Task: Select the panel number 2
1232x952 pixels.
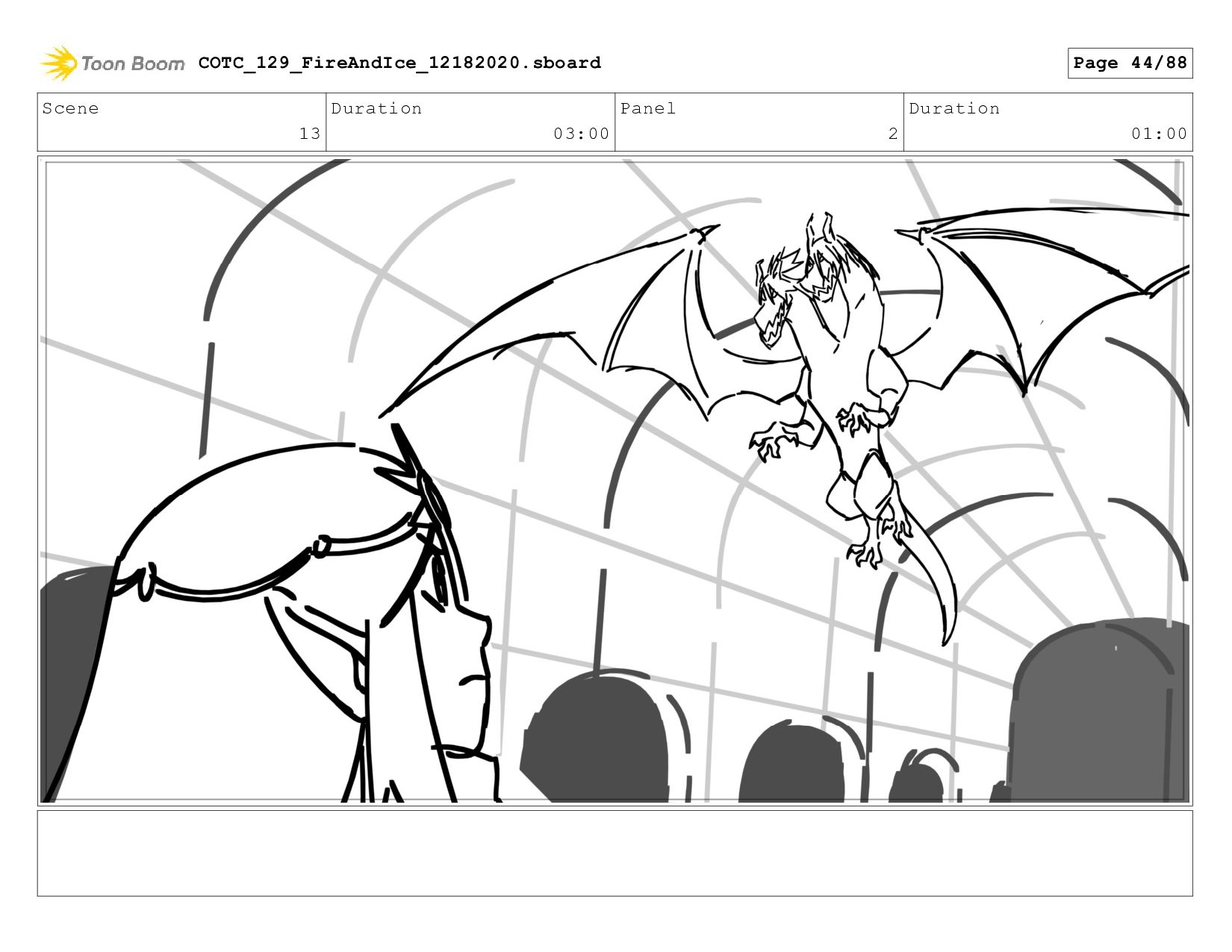Action: pos(893,134)
